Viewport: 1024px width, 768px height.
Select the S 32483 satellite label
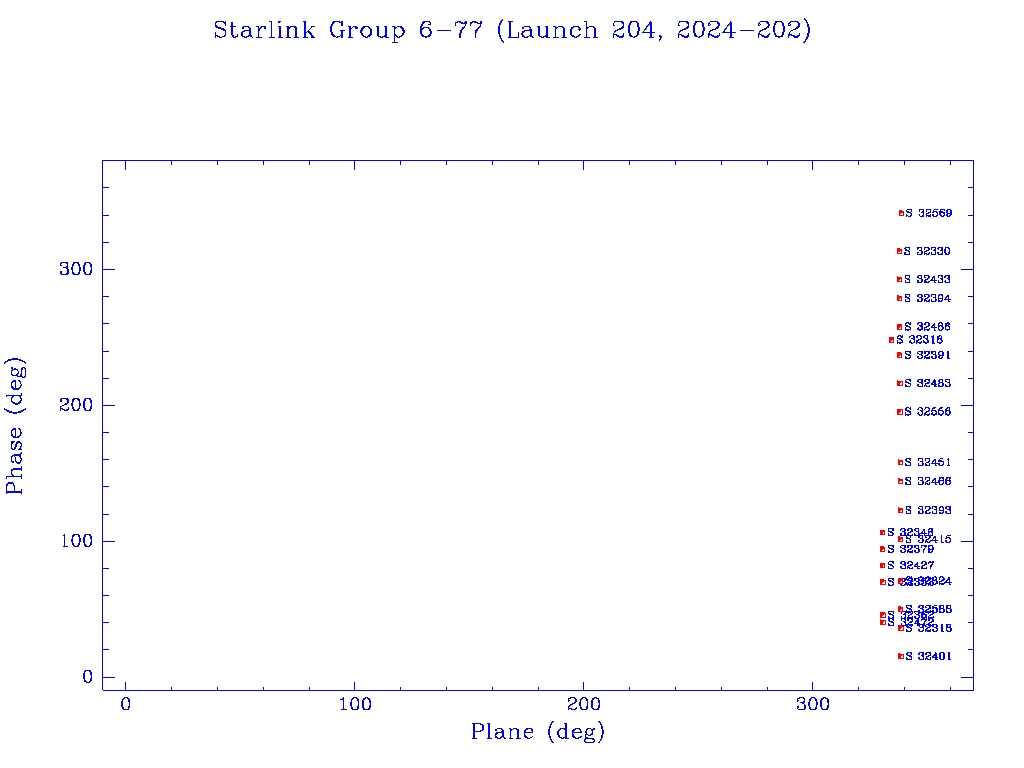click(x=927, y=383)
